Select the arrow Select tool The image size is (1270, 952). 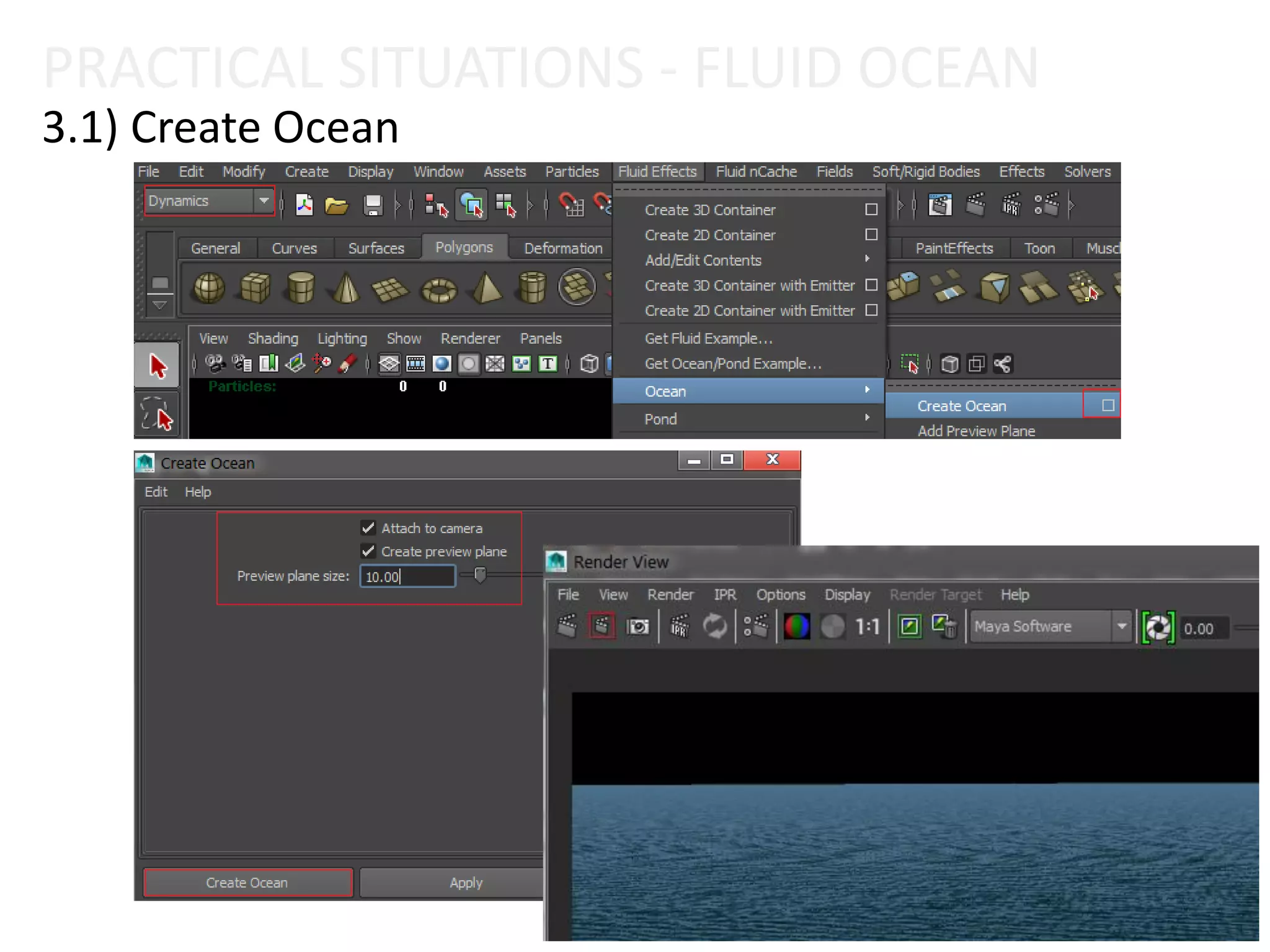click(x=158, y=365)
